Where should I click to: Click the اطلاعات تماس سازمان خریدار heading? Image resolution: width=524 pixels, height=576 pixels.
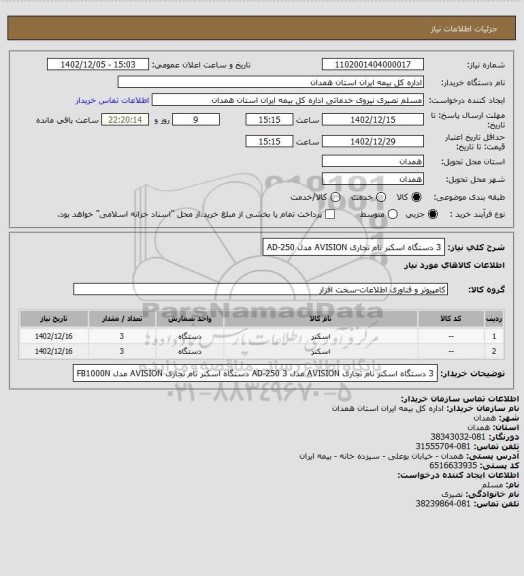(460, 399)
